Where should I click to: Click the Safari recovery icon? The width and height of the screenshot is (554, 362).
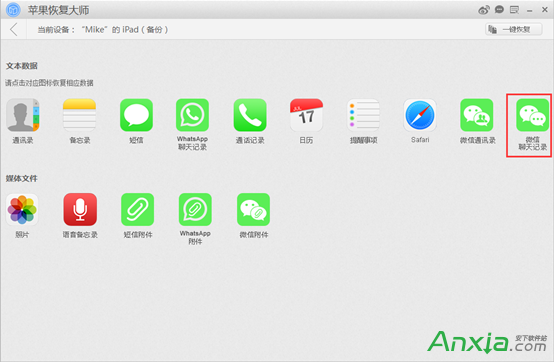click(x=420, y=115)
